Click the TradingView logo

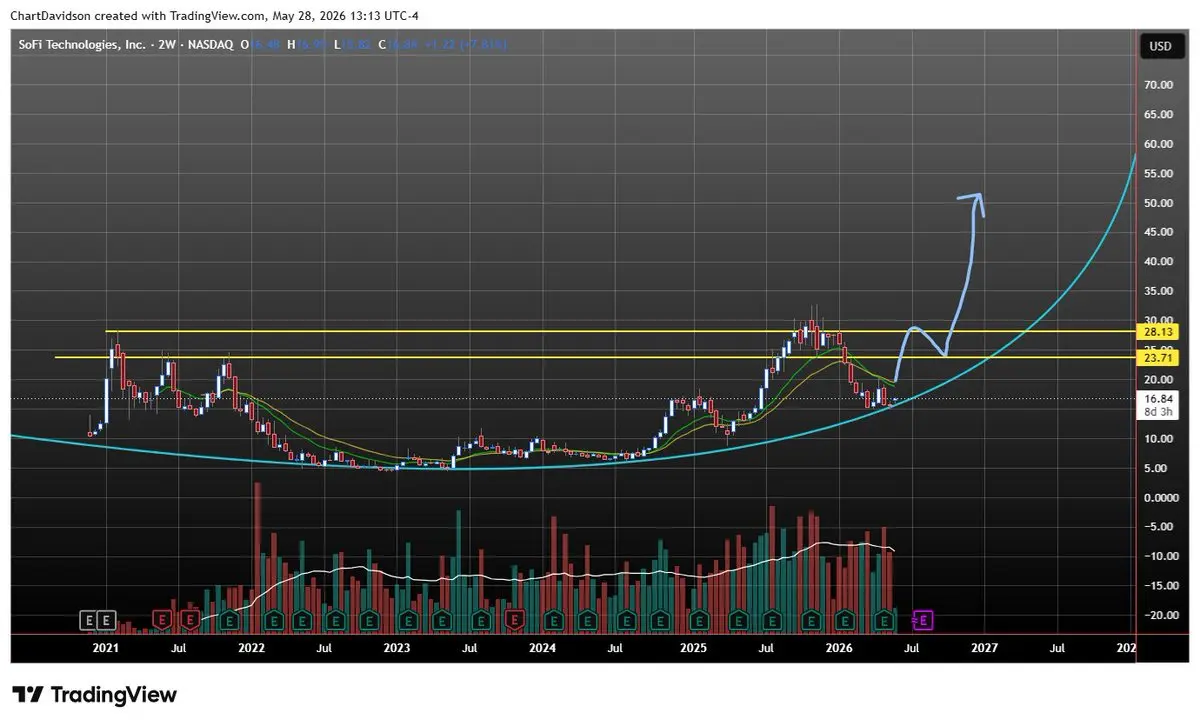[x=94, y=694]
